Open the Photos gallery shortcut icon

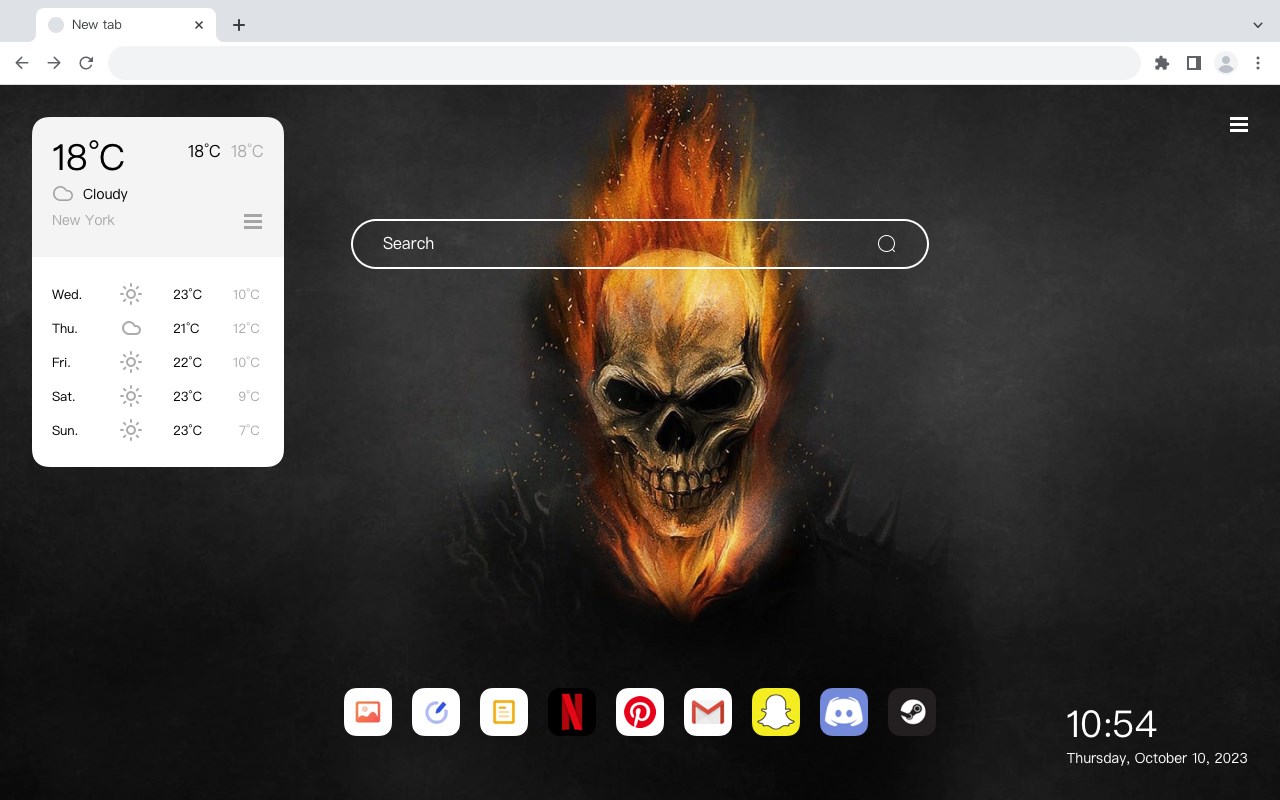point(368,712)
